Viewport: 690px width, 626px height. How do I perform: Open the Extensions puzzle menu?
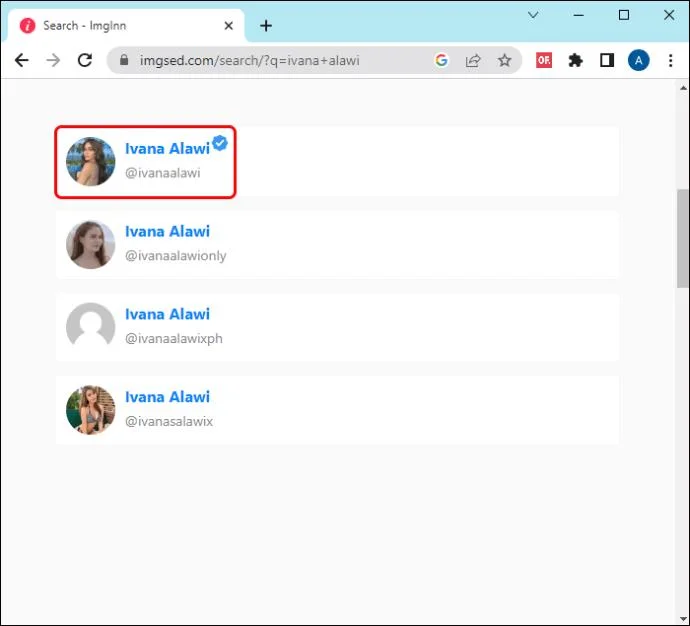coord(575,60)
